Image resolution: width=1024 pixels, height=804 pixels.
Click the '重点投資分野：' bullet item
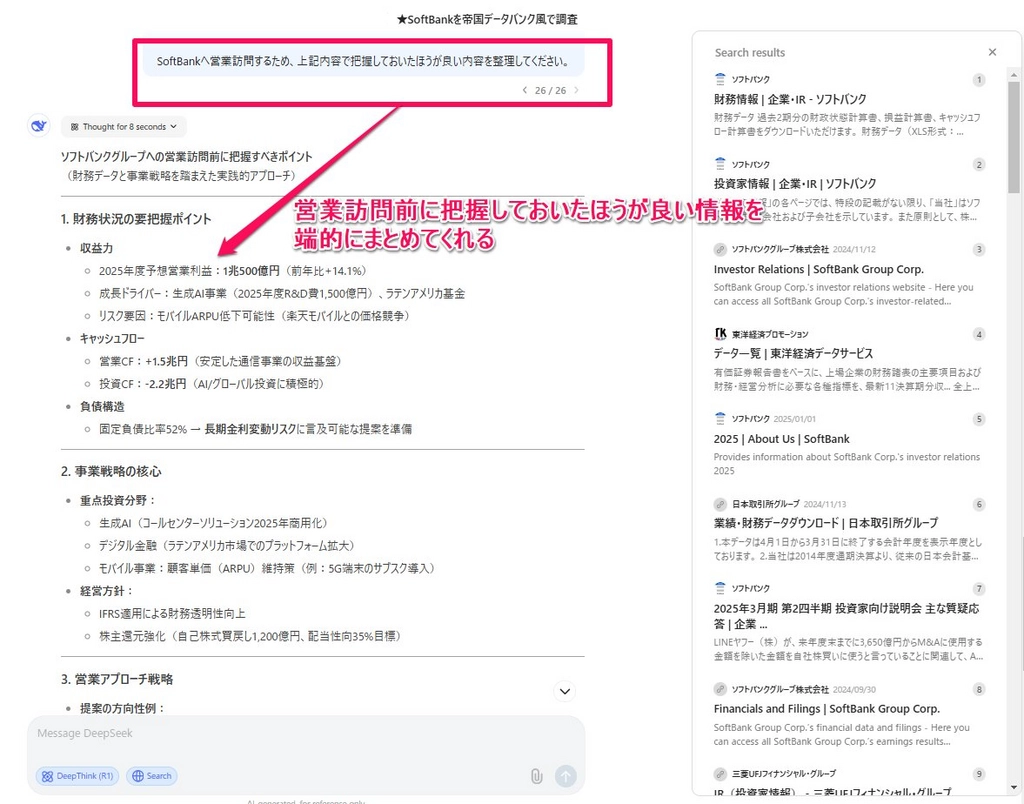[x=118, y=500]
